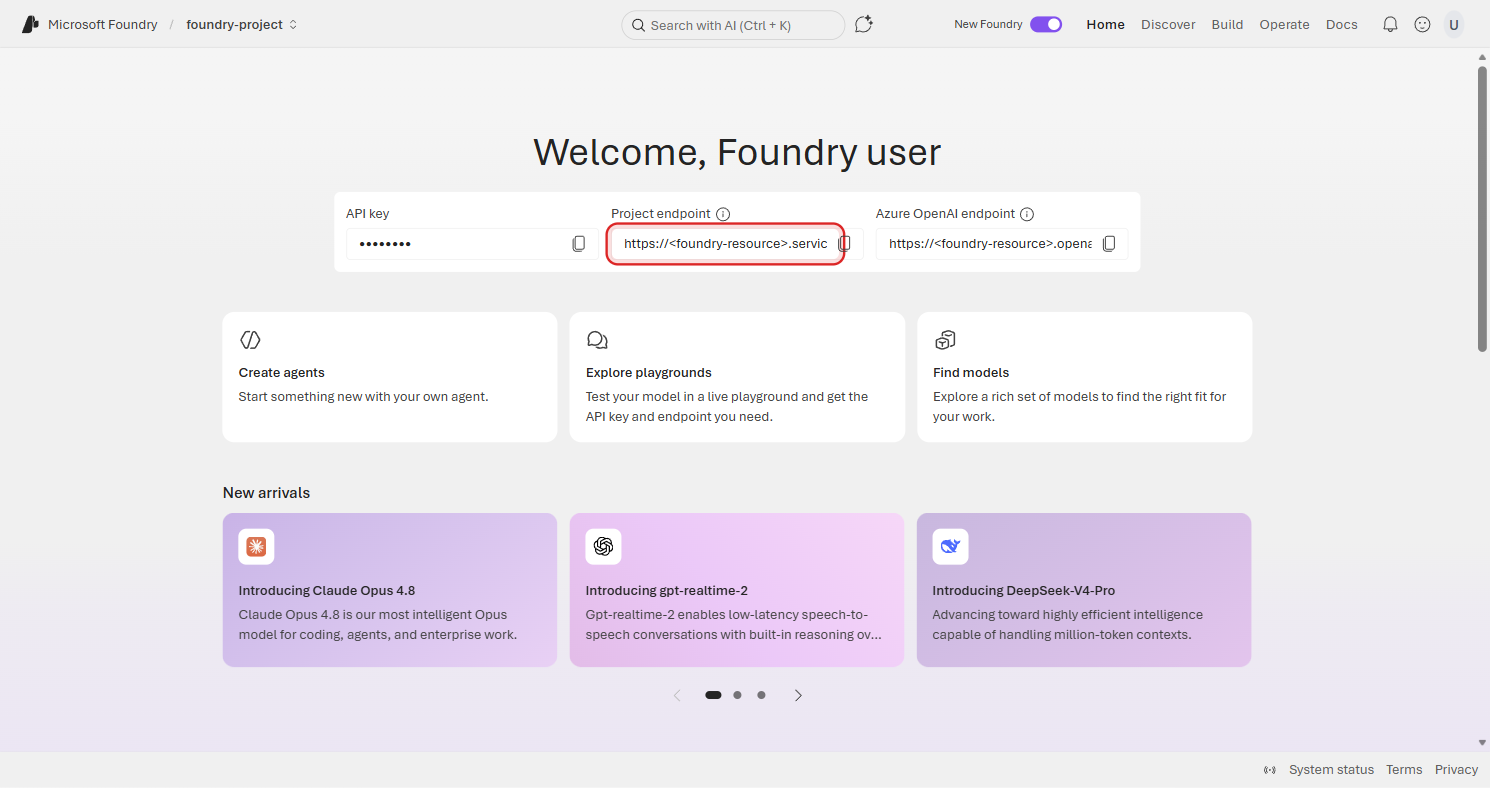Open the Privacy link

pos(1456,770)
